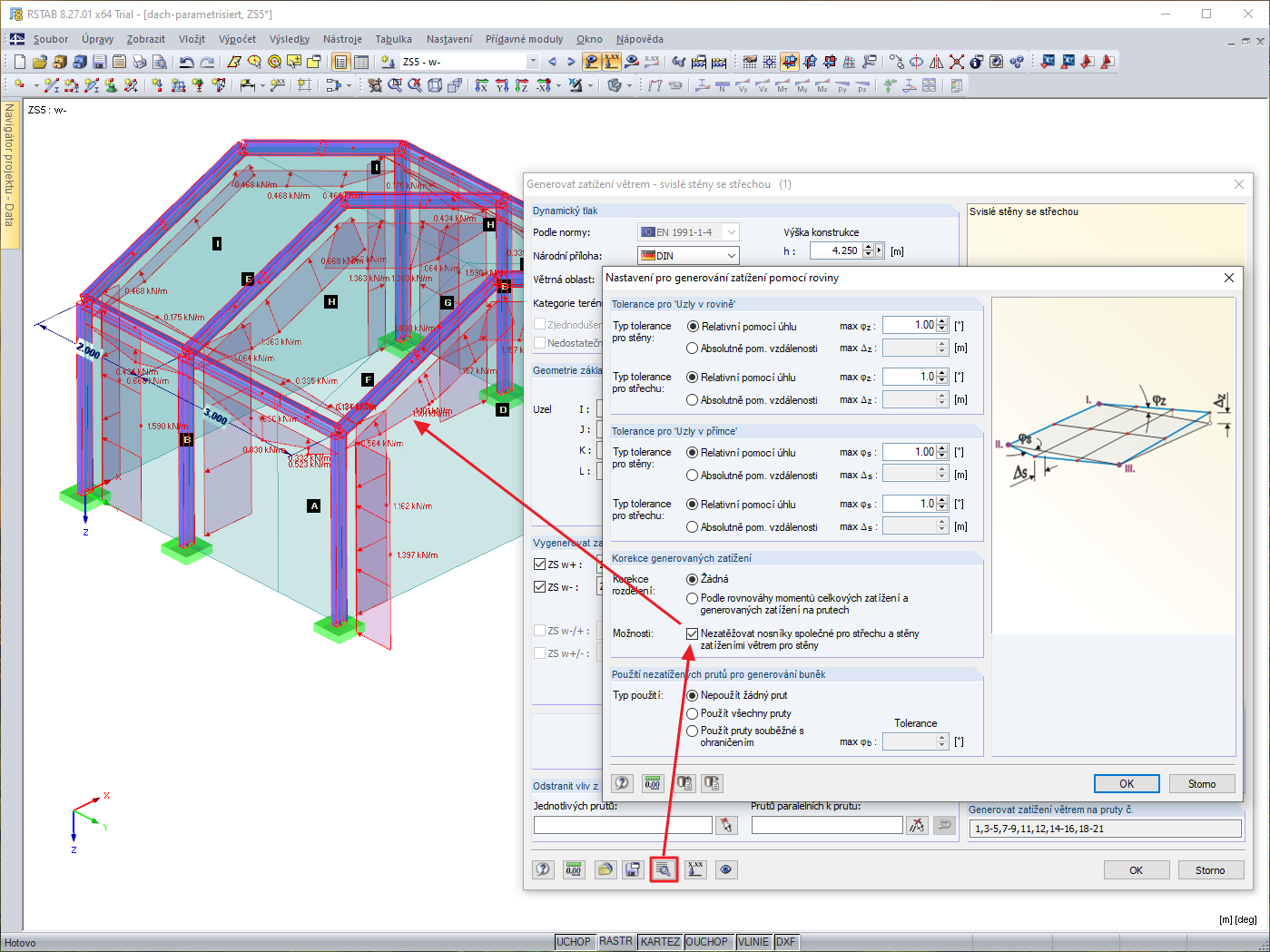
Task: Open the Výpočet menu
Action: pos(237,39)
